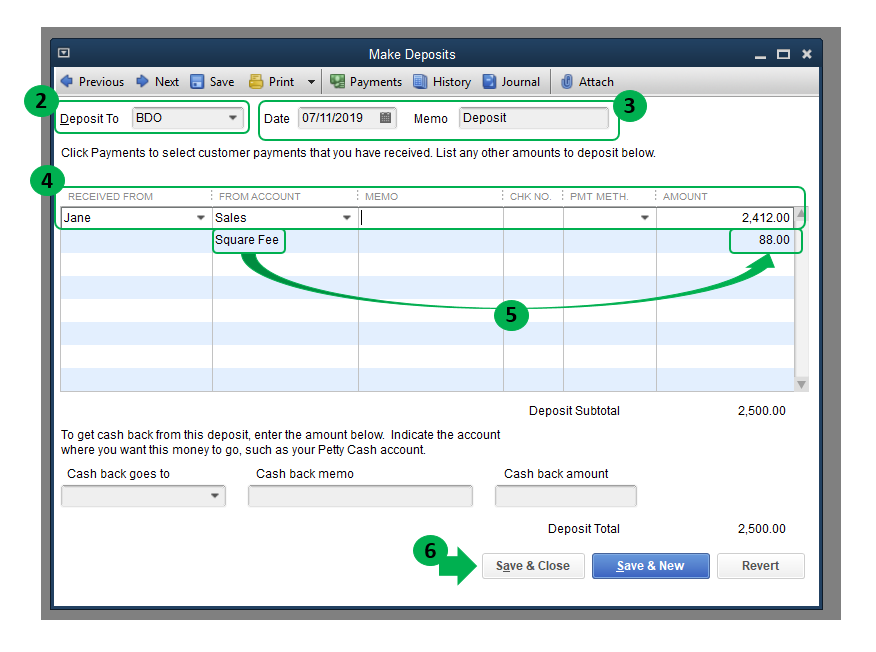Click the Received From column header

[111, 197]
